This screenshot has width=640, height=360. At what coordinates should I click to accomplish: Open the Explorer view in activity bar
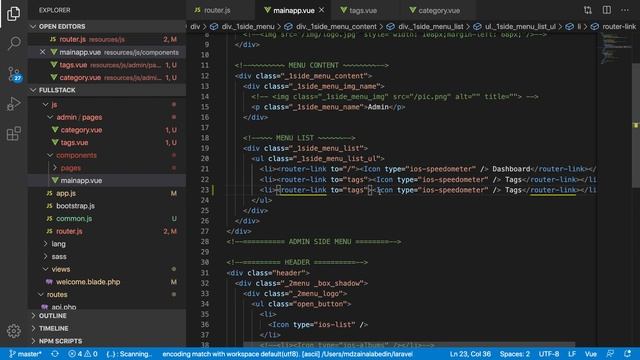[13, 13]
